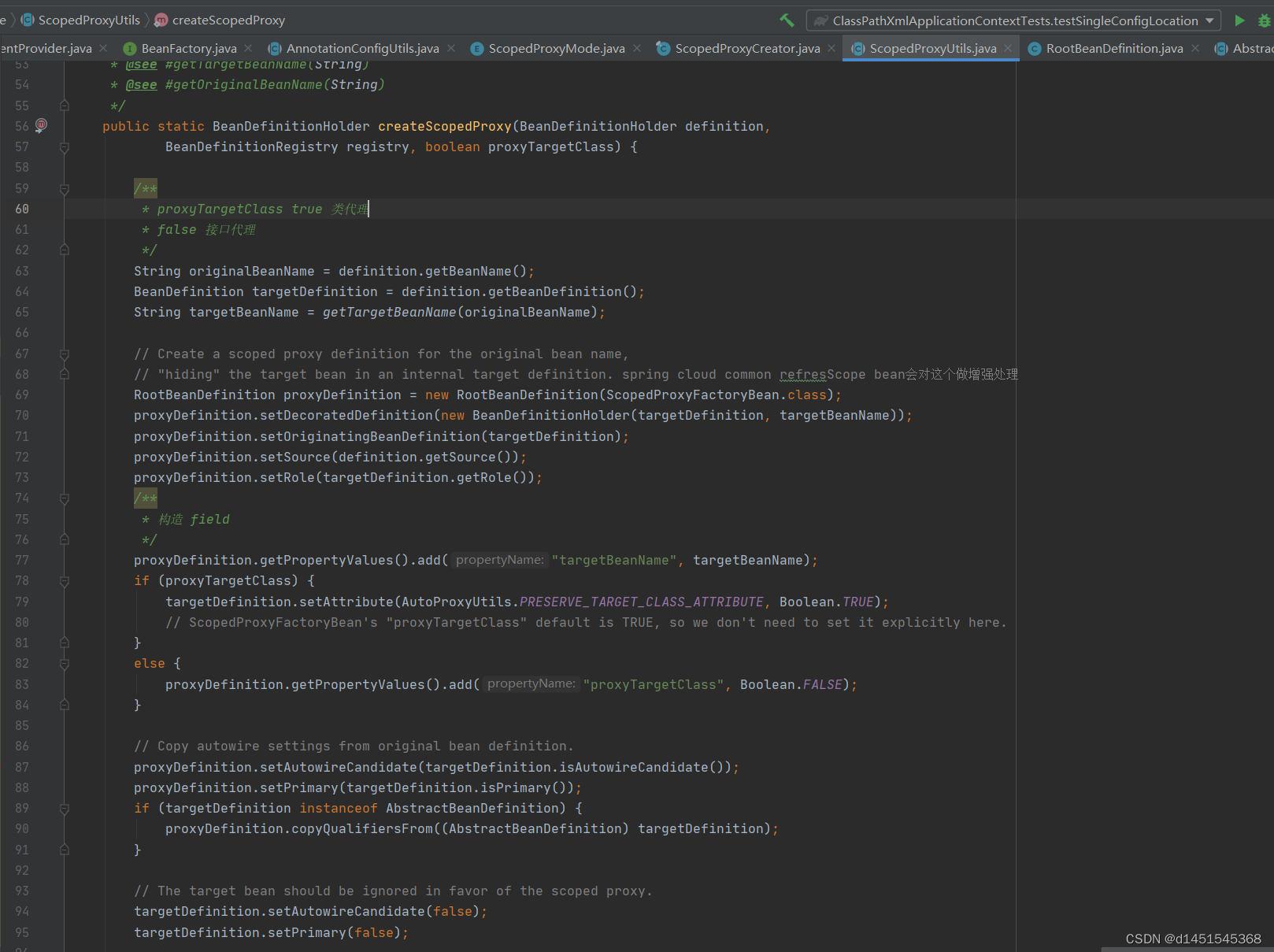Click Boolean.FALSE on line 83

click(x=791, y=685)
